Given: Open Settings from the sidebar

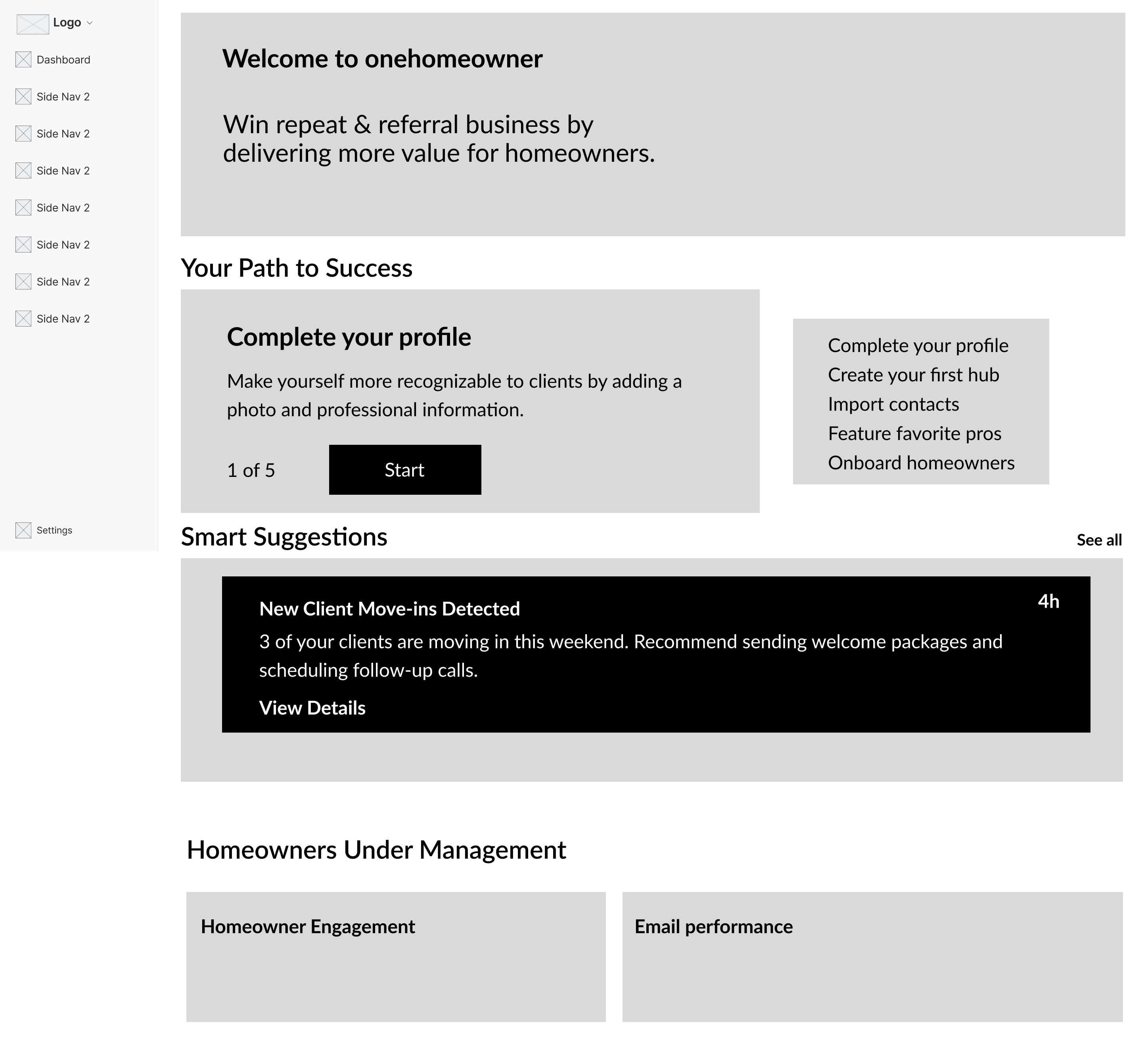Looking at the screenshot, I should pos(54,530).
